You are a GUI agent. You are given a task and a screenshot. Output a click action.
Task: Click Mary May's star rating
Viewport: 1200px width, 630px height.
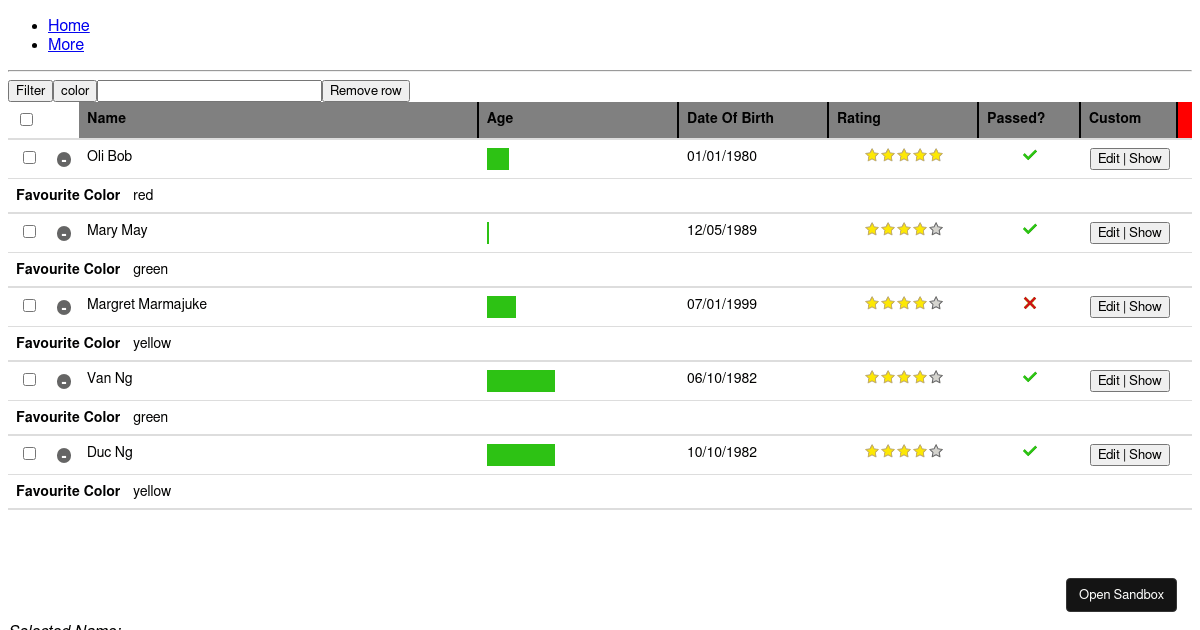(x=903, y=229)
